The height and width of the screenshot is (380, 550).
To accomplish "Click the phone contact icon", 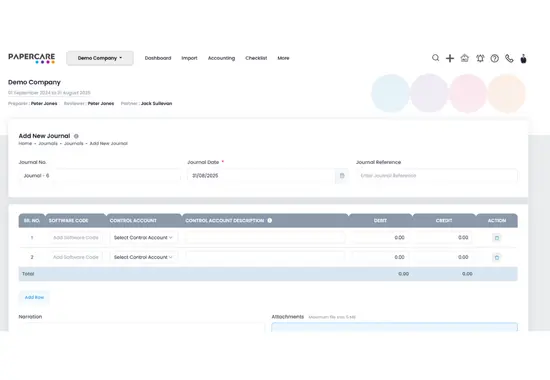I will (509, 58).
